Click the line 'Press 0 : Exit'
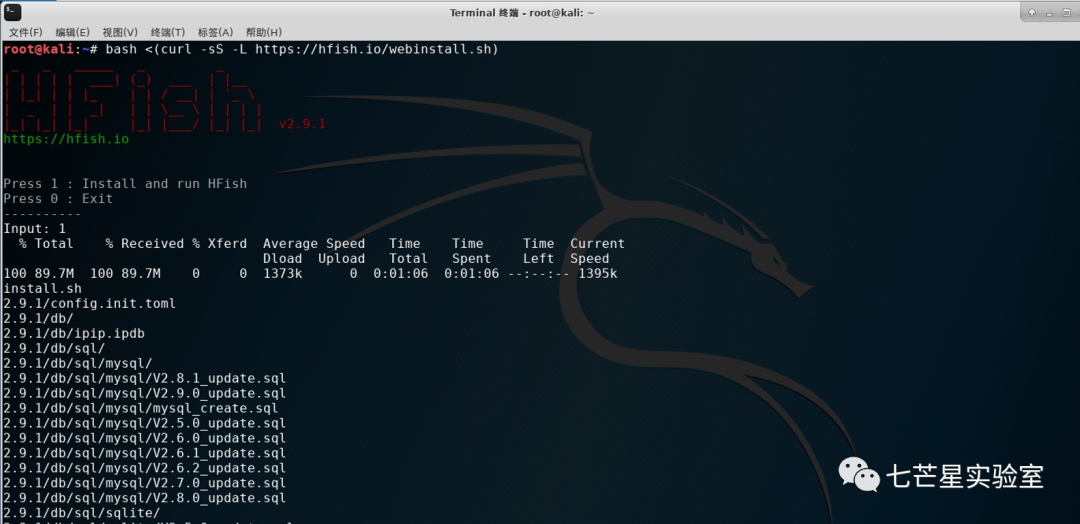 [x=58, y=199]
